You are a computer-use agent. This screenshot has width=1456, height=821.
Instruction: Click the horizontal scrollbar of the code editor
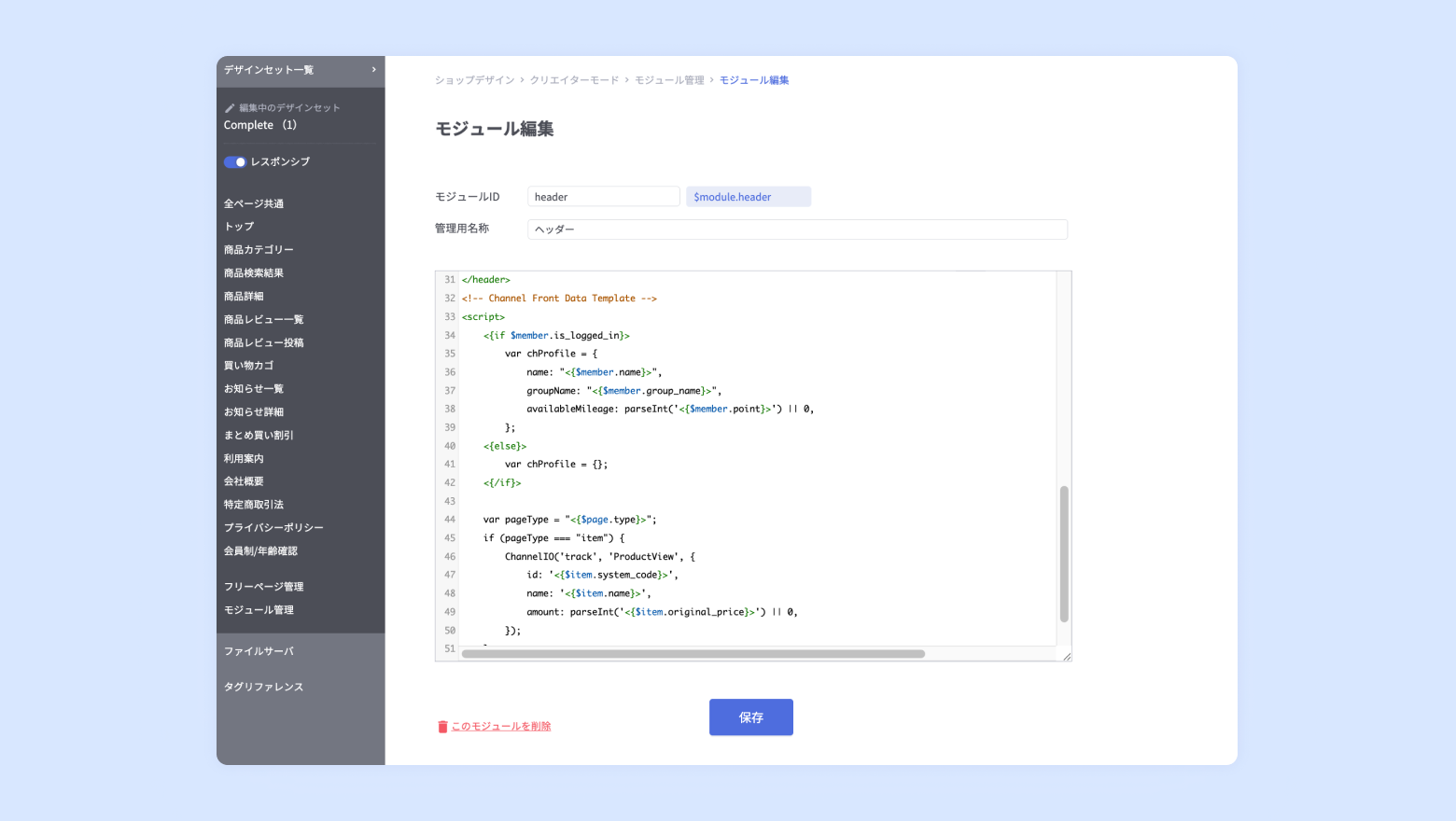[x=693, y=654]
